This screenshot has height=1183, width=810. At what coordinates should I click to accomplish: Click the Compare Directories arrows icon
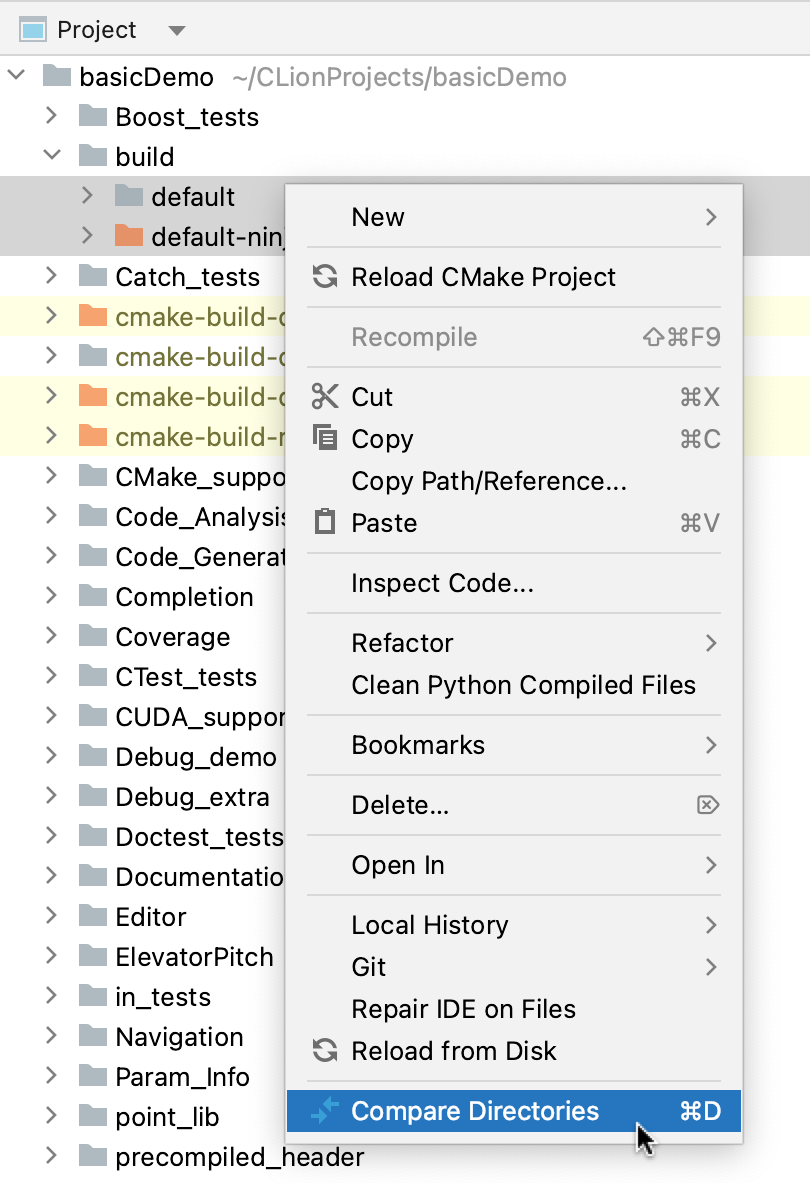click(324, 1110)
